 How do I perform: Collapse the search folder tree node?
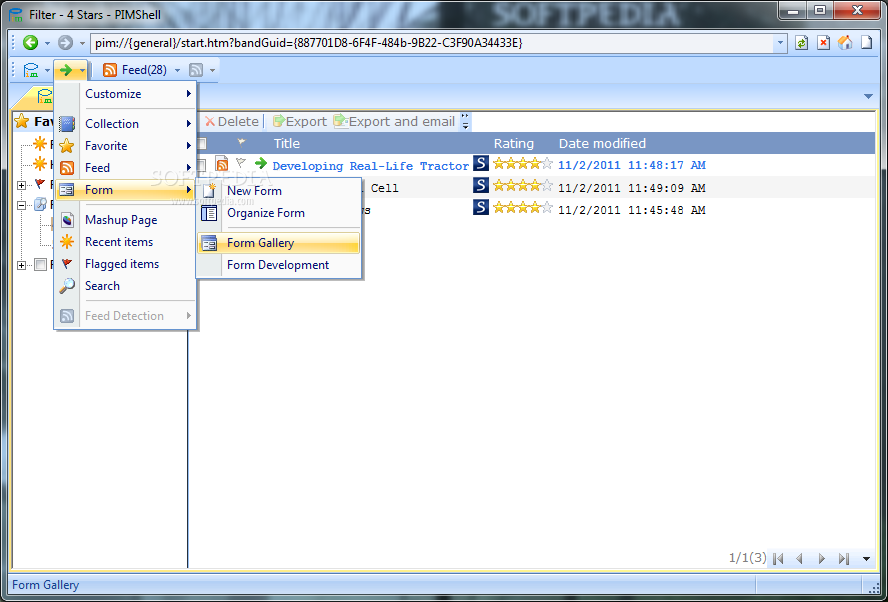(22, 205)
